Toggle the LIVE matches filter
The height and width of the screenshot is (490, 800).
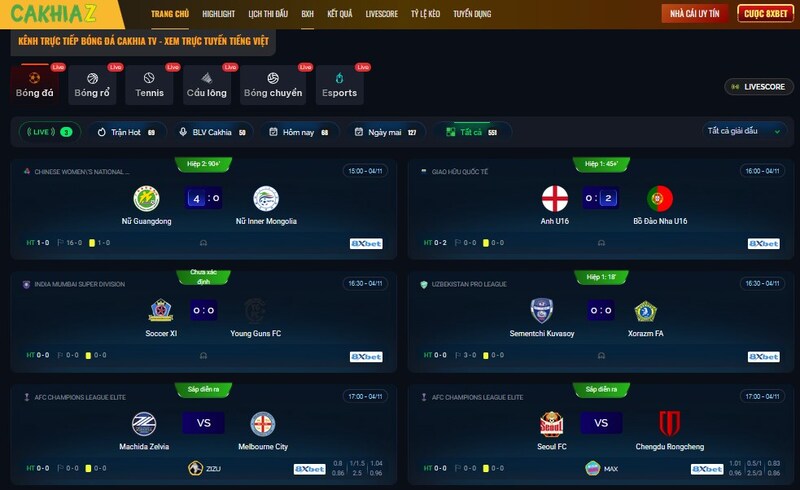pos(49,132)
